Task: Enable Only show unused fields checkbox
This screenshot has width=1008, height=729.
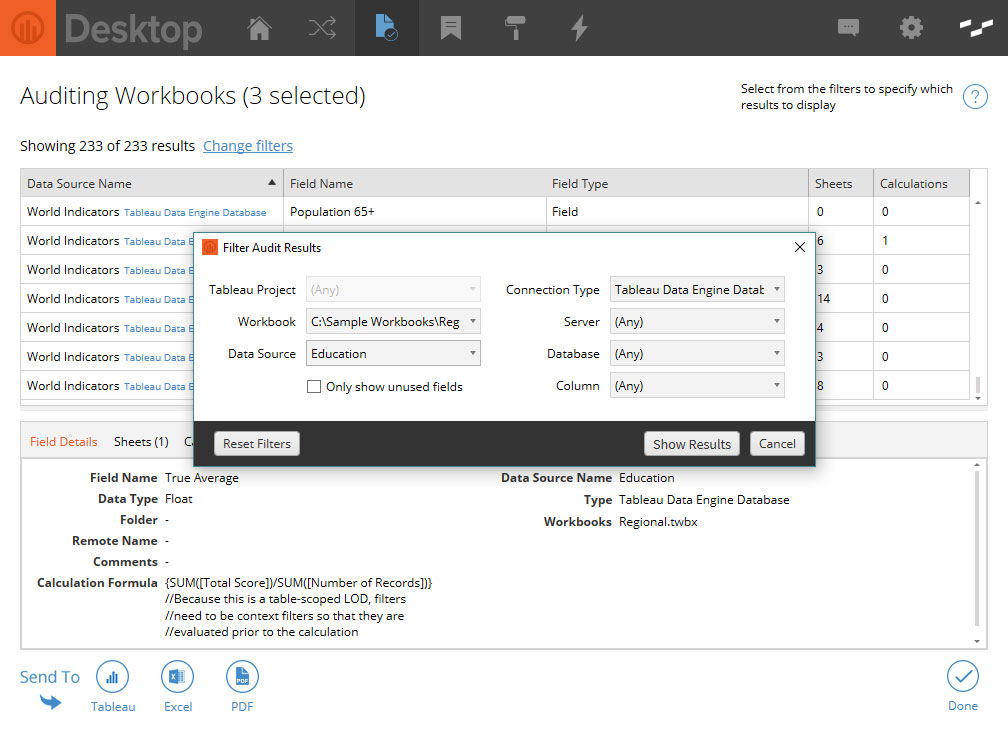Action: [x=314, y=387]
